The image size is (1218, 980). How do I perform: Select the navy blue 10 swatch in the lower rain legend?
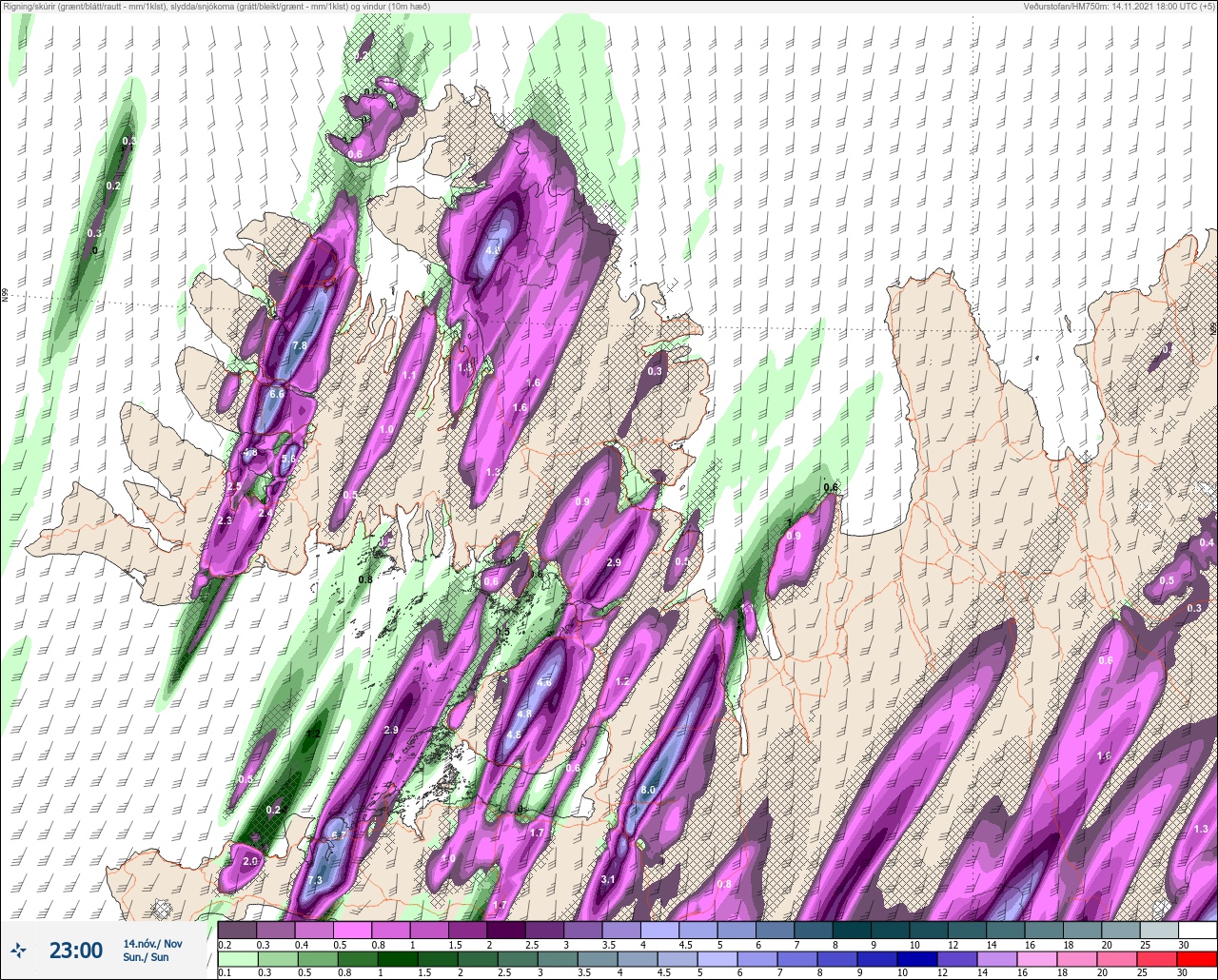917,959
